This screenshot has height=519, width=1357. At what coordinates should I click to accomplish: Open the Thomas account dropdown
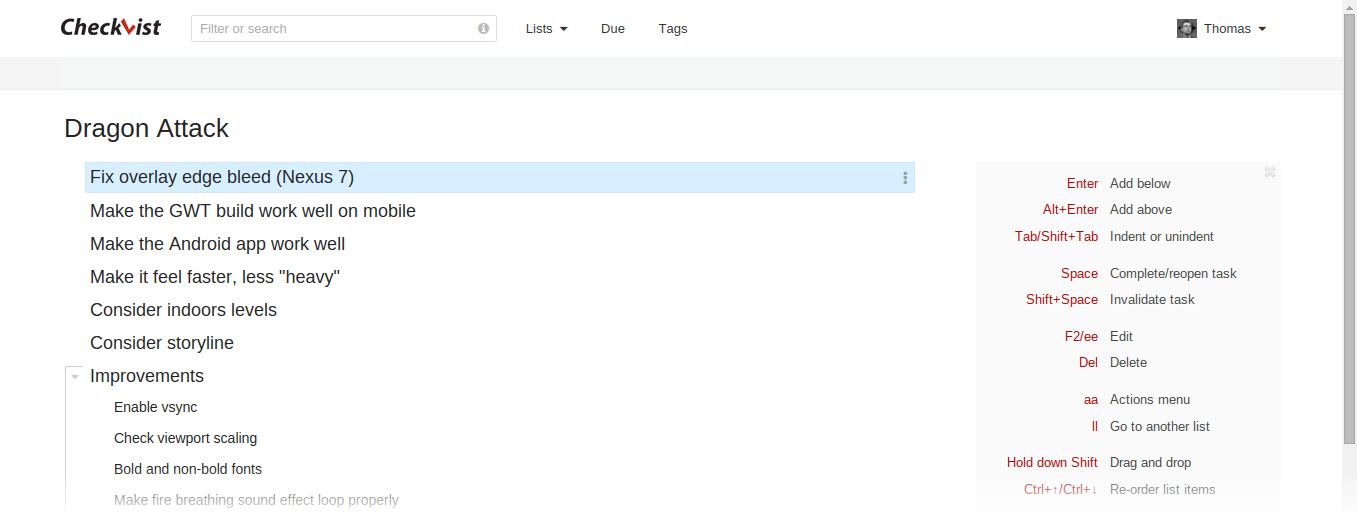click(x=1235, y=29)
